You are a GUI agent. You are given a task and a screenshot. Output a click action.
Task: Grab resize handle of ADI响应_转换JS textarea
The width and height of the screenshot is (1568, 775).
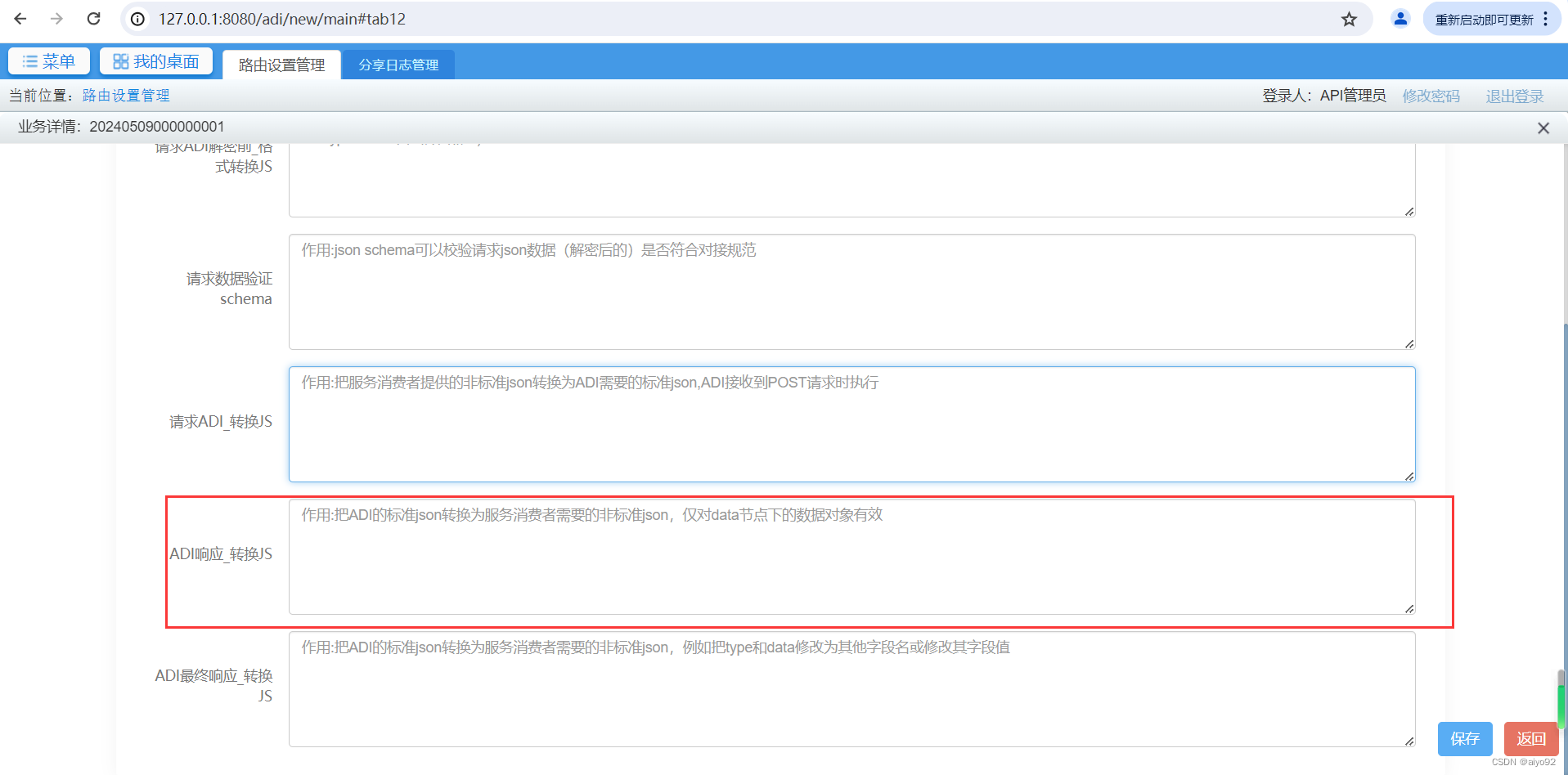tap(1409, 609)
